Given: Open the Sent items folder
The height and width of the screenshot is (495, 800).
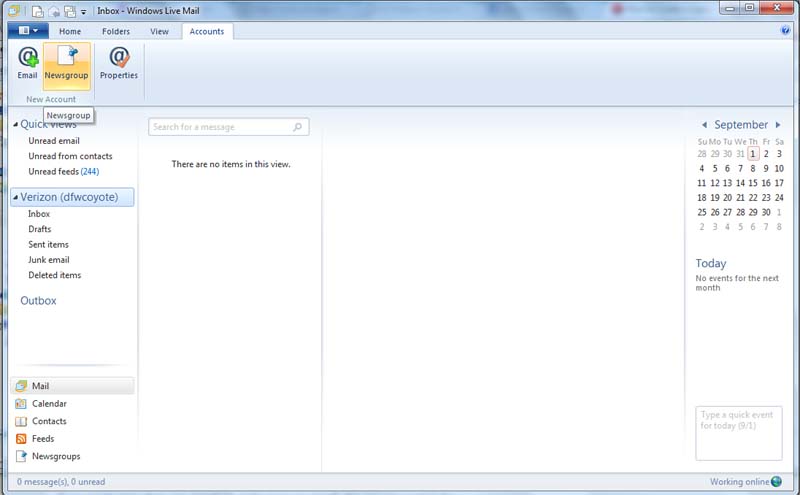Looking at the screenshot, I should pos(48,244).
